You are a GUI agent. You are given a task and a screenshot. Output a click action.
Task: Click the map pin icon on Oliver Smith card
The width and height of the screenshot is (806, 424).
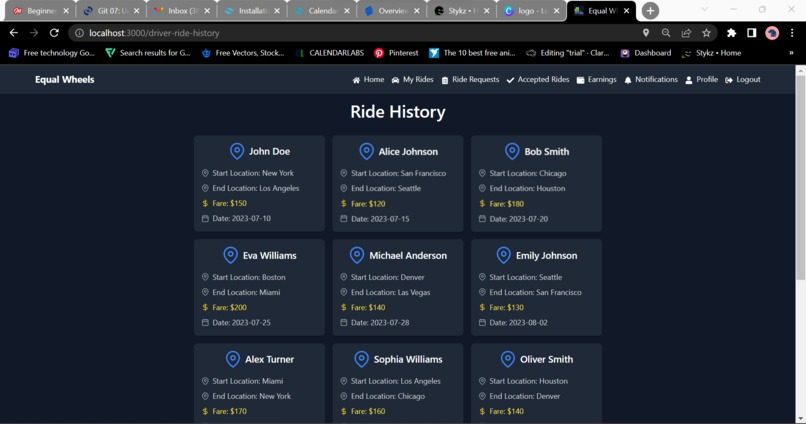(508, 359)
